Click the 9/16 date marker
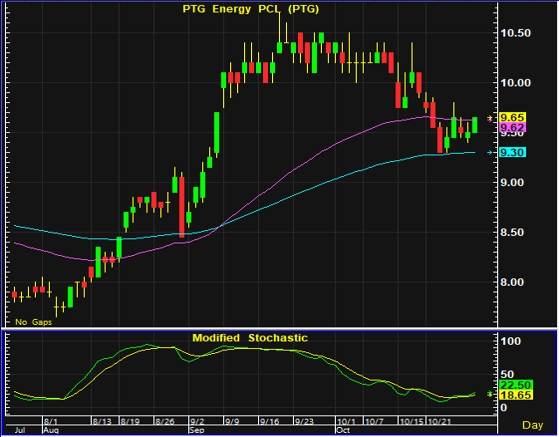 (x=269, y=422)
